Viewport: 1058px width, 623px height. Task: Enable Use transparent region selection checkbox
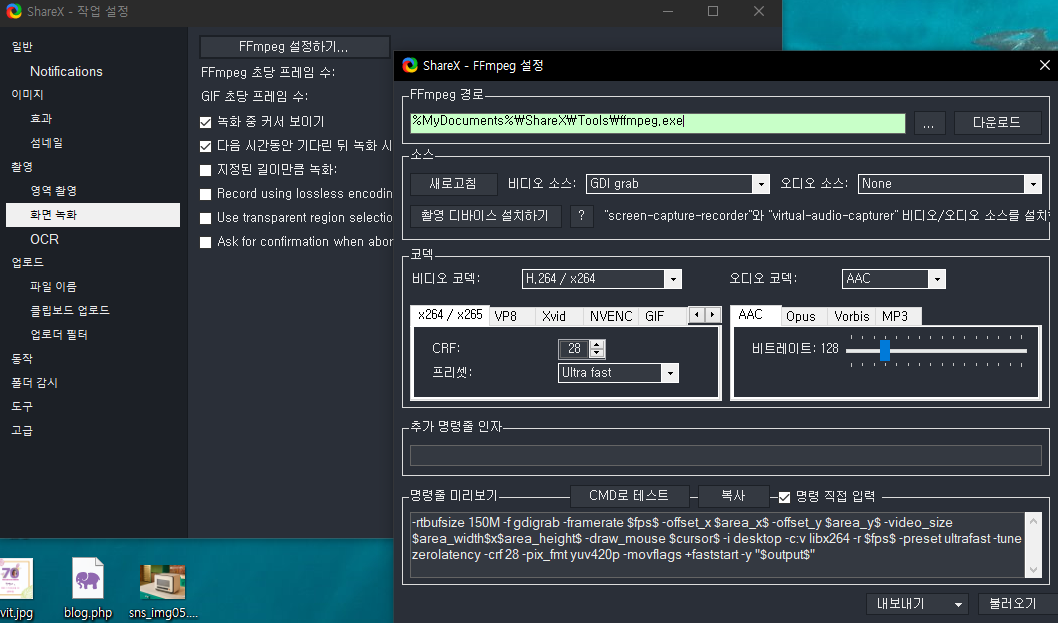(206, 219)
